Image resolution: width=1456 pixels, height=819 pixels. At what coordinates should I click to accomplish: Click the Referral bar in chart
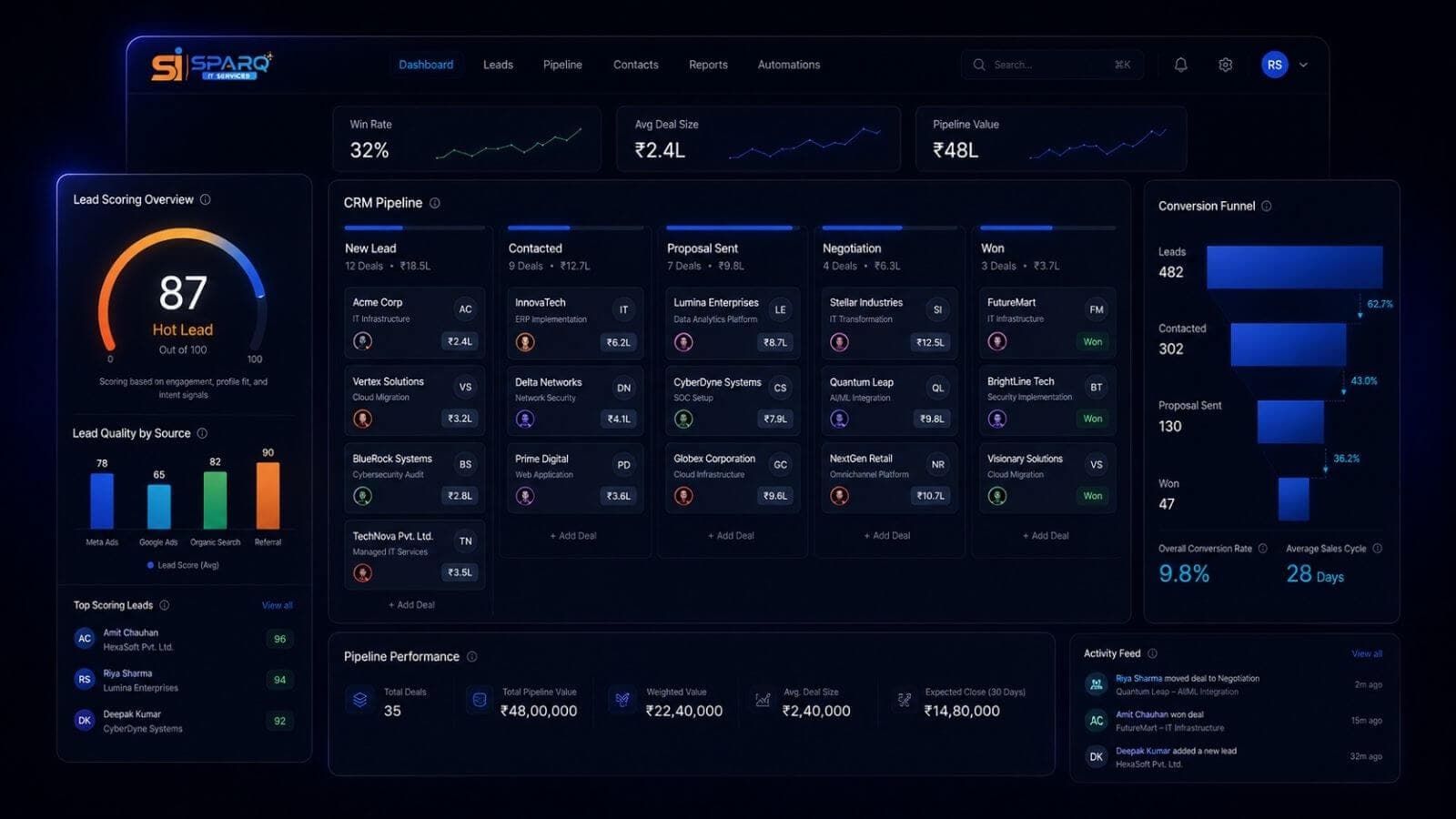268,495
